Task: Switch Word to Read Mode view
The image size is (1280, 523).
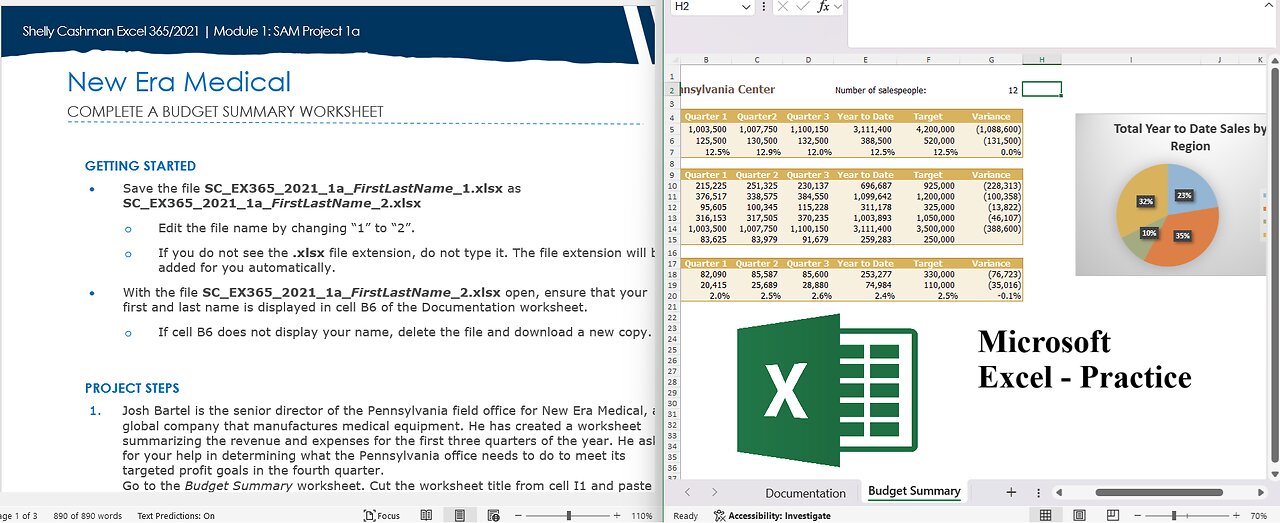Action: [426, 516]
